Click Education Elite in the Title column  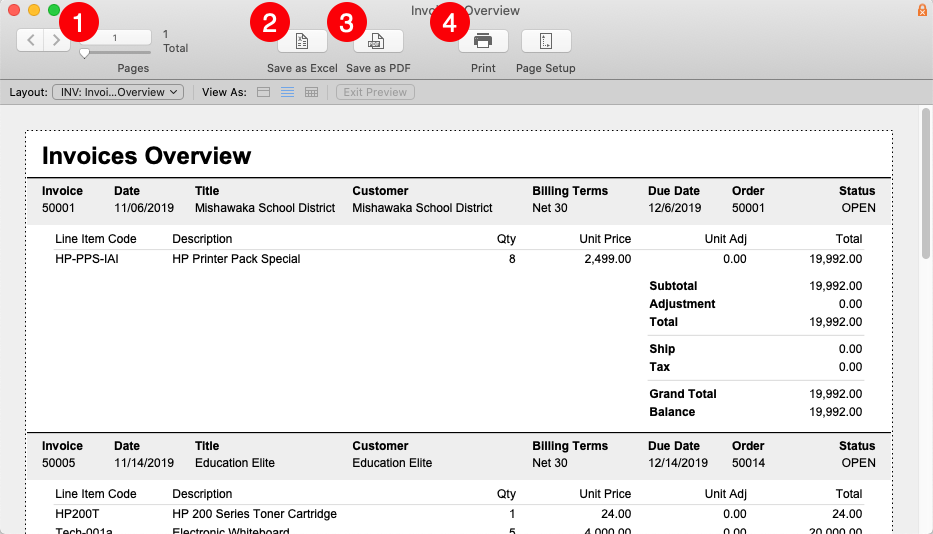click(x=234, y=463)
